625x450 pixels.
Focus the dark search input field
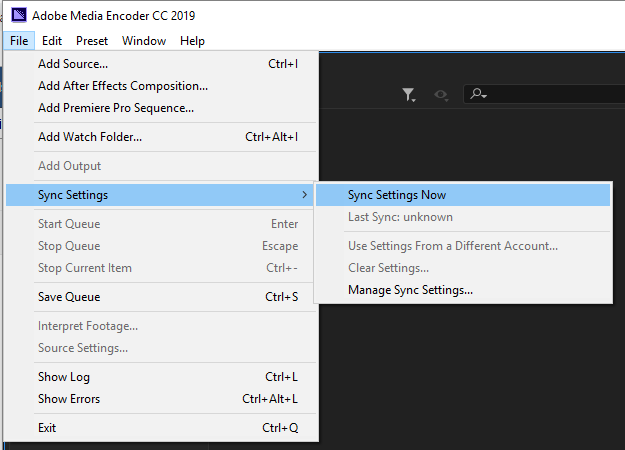tap(544, 94)
